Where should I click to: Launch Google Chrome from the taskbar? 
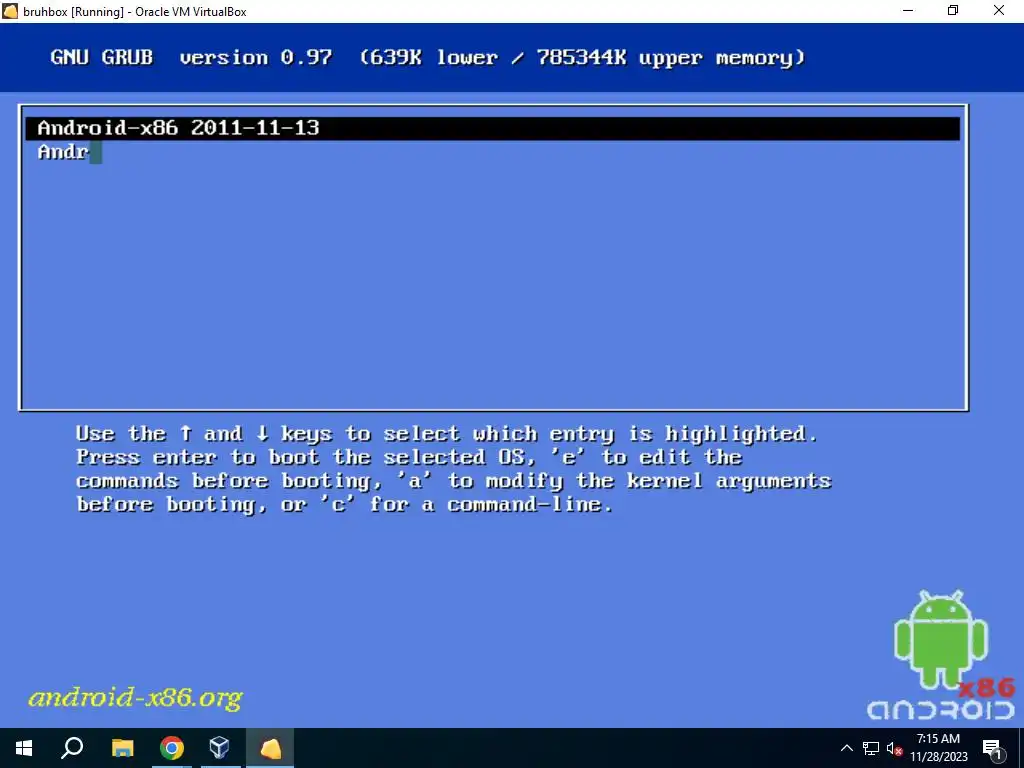coord(172,748)
